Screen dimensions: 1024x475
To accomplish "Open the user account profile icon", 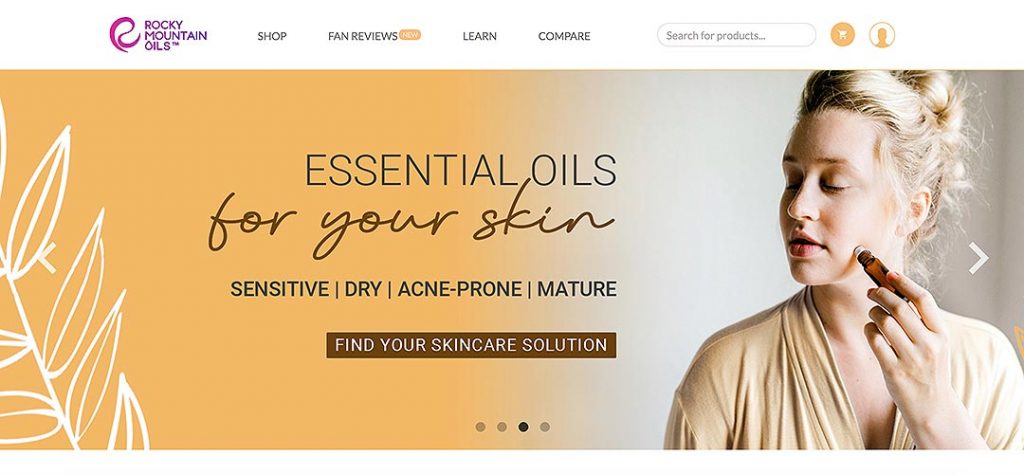I will [x=882, y=35].
